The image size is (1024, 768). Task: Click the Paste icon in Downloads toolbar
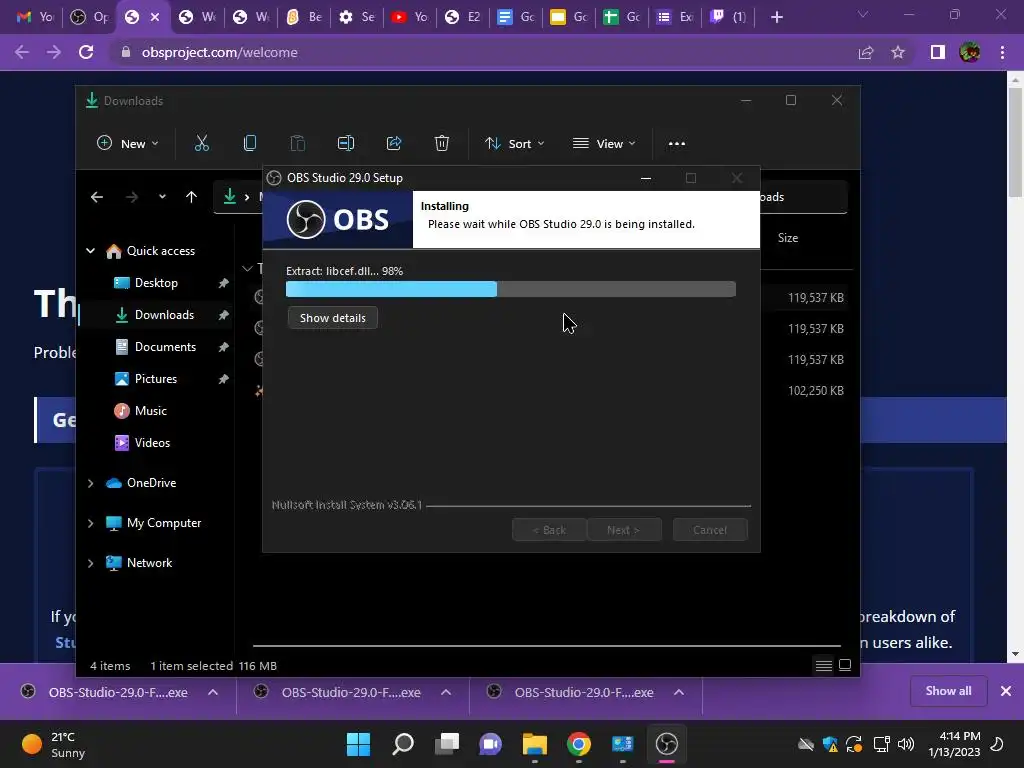[298, 144]
